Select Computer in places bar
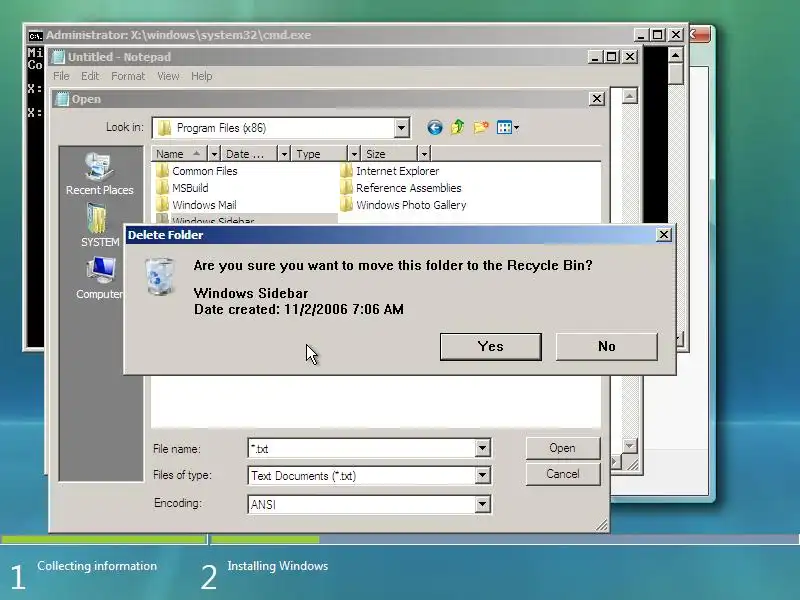The height and width of the screenshot is (600, 800). [99, 277]
